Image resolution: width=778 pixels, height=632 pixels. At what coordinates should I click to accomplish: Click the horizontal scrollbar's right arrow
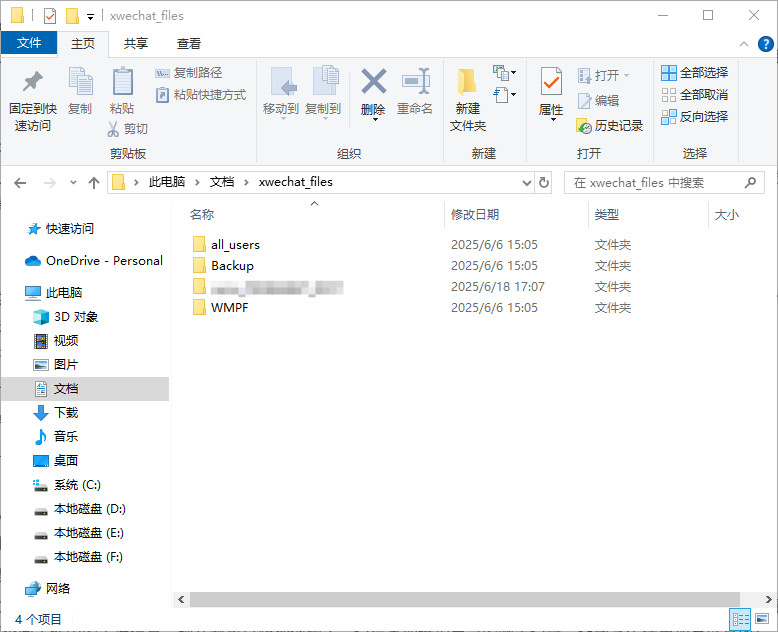769,599
